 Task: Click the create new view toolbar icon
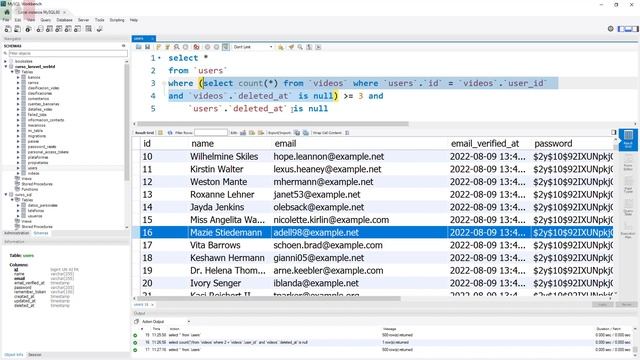(59, 29)
